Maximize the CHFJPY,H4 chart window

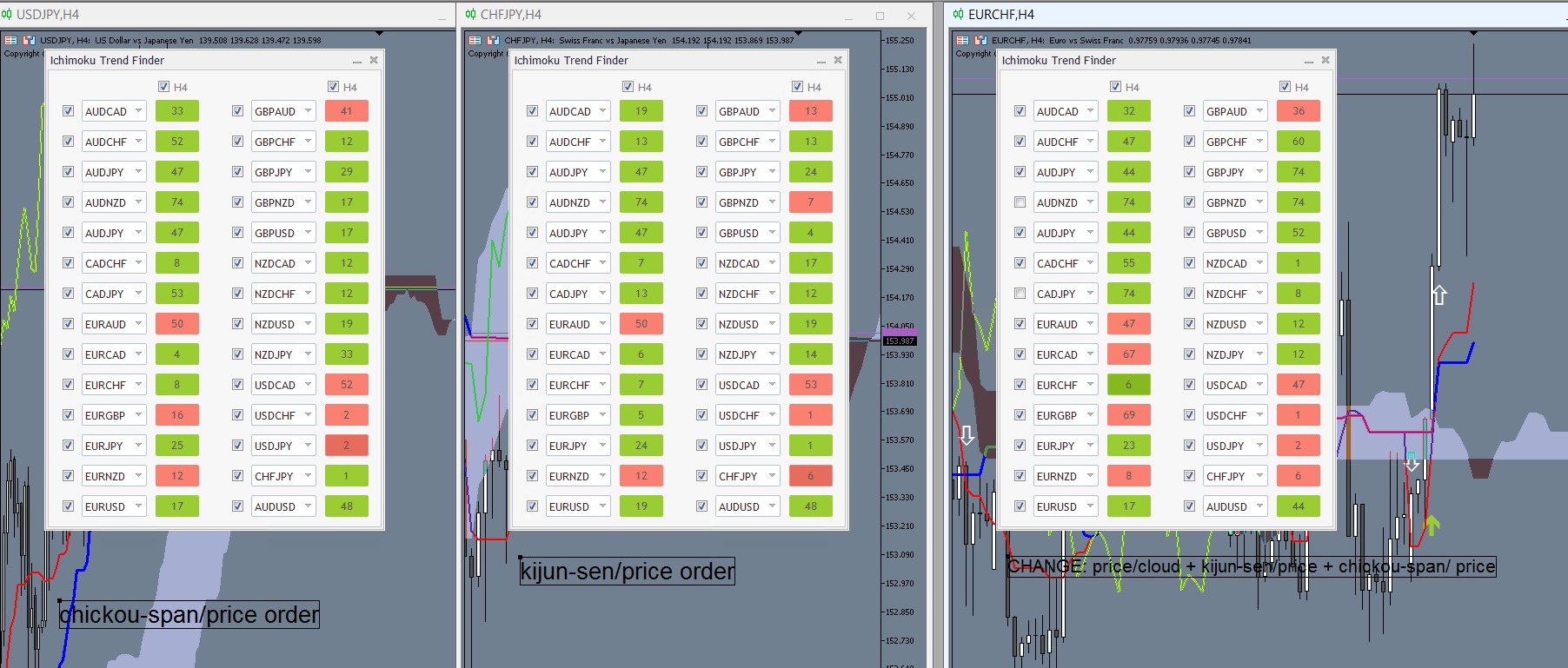[880, 16]
